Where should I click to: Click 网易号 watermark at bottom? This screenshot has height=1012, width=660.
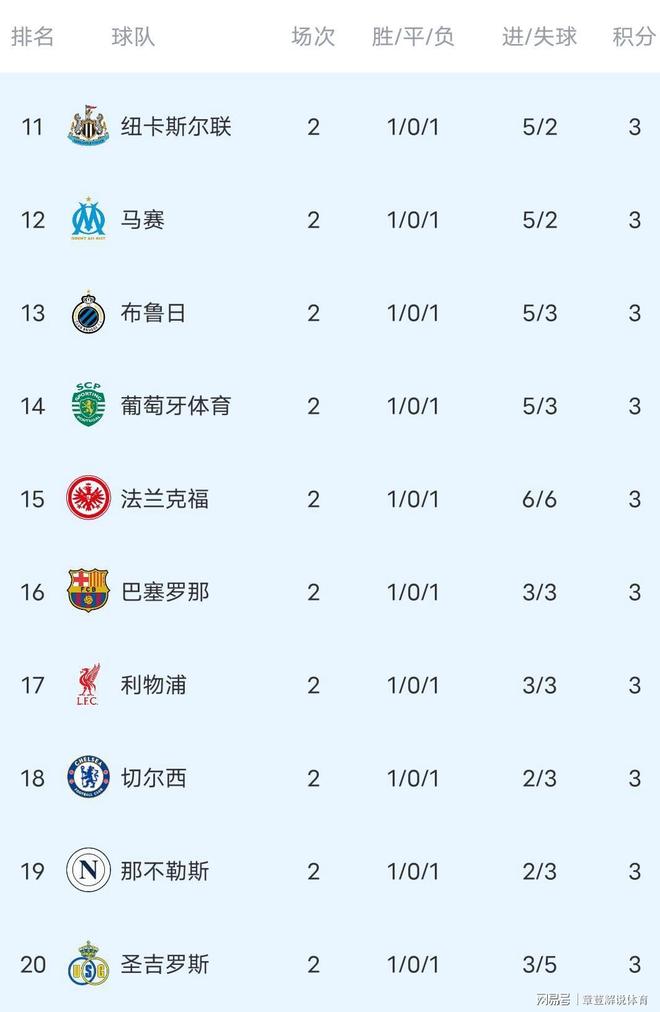(x=552, y=998)
